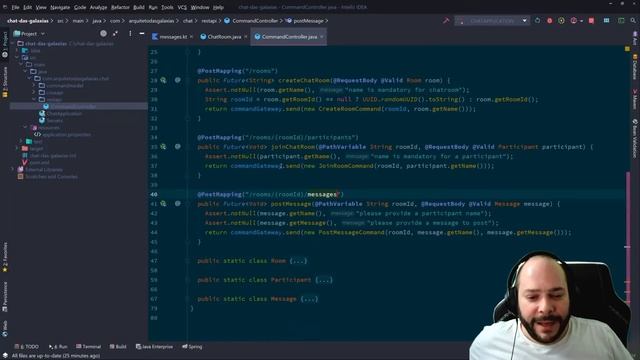This screenshot has width=640, height=360.
Task: Toggle the Persistence tool window stripe
Action: coord(5,297)
